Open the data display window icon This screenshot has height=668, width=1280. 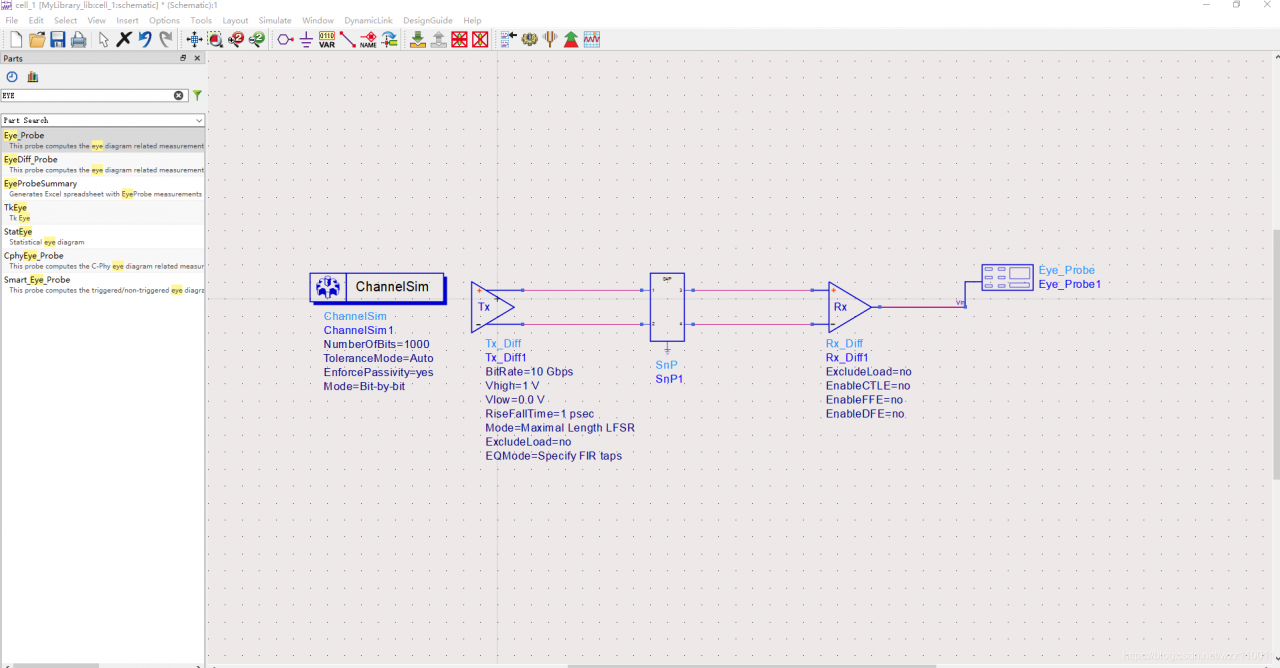[592, 40]
